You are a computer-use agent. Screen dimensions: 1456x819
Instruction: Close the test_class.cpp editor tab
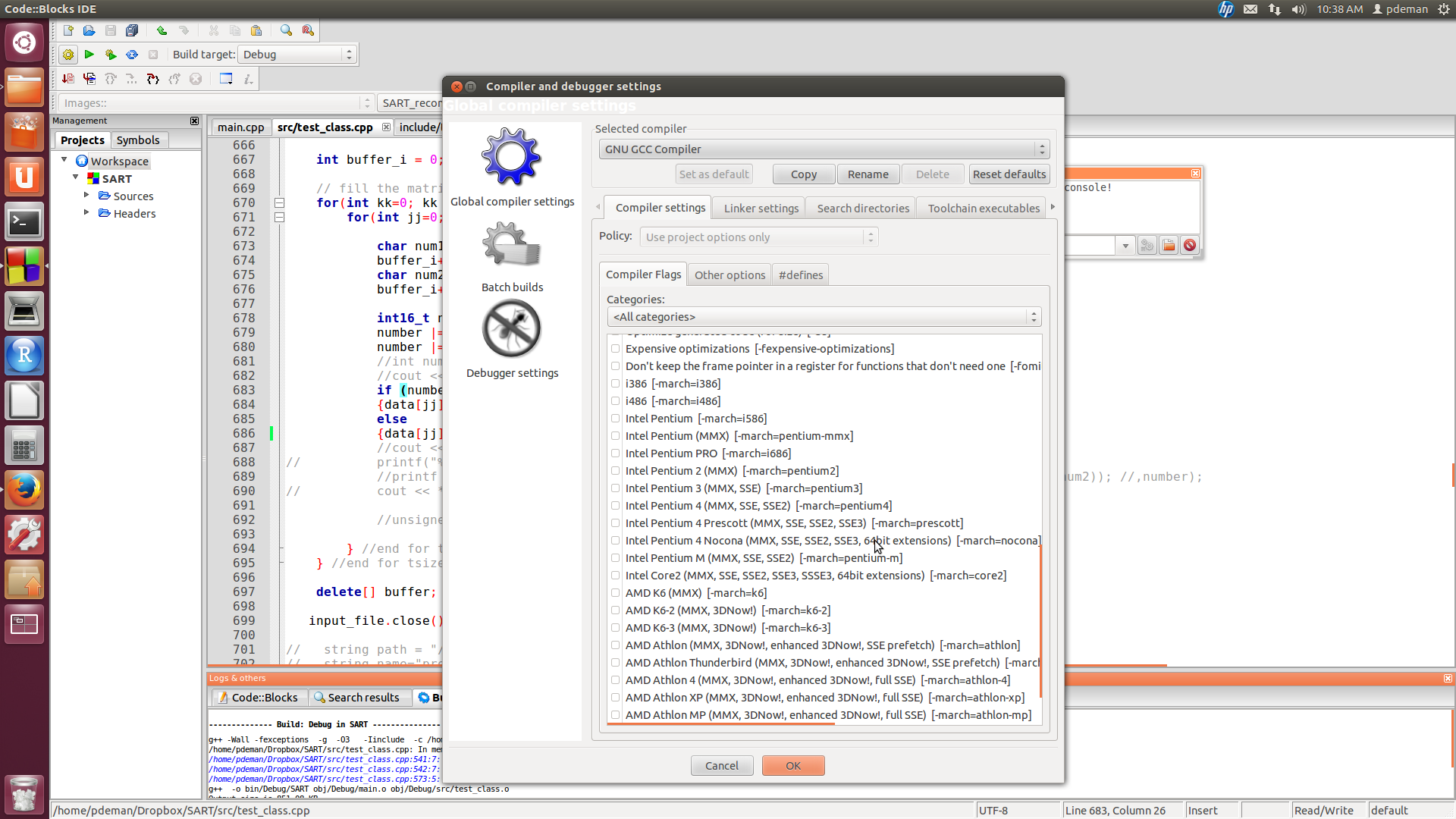[386, 127]
